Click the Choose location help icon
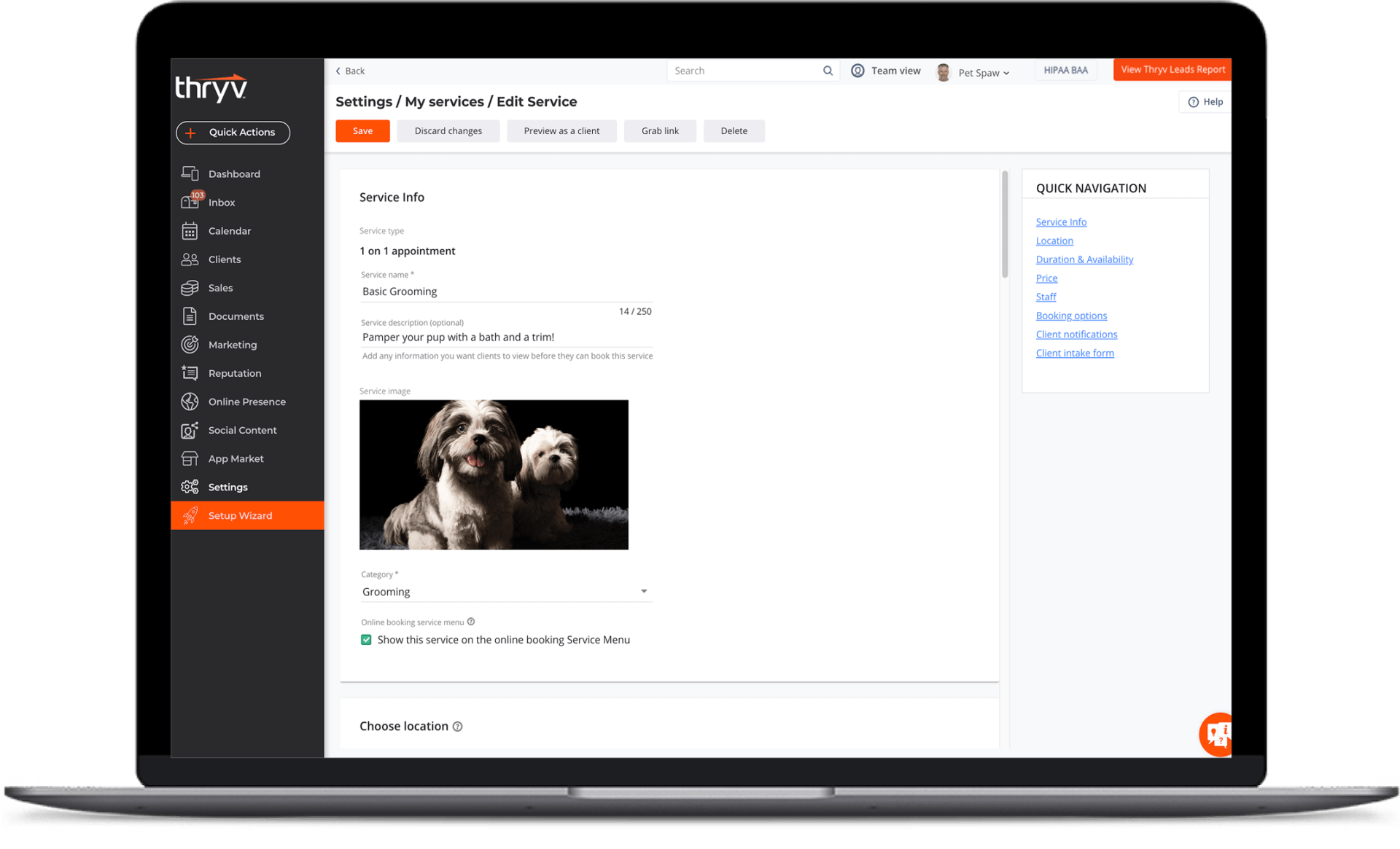 coord(458,727)
